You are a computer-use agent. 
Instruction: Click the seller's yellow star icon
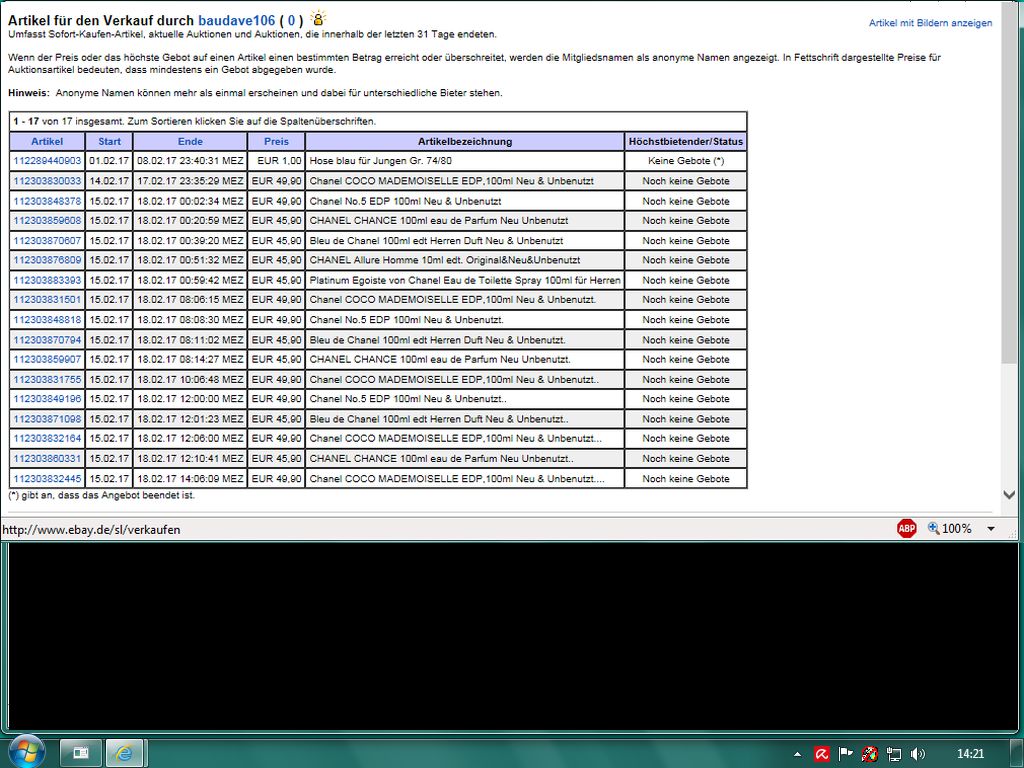[318, 18]
